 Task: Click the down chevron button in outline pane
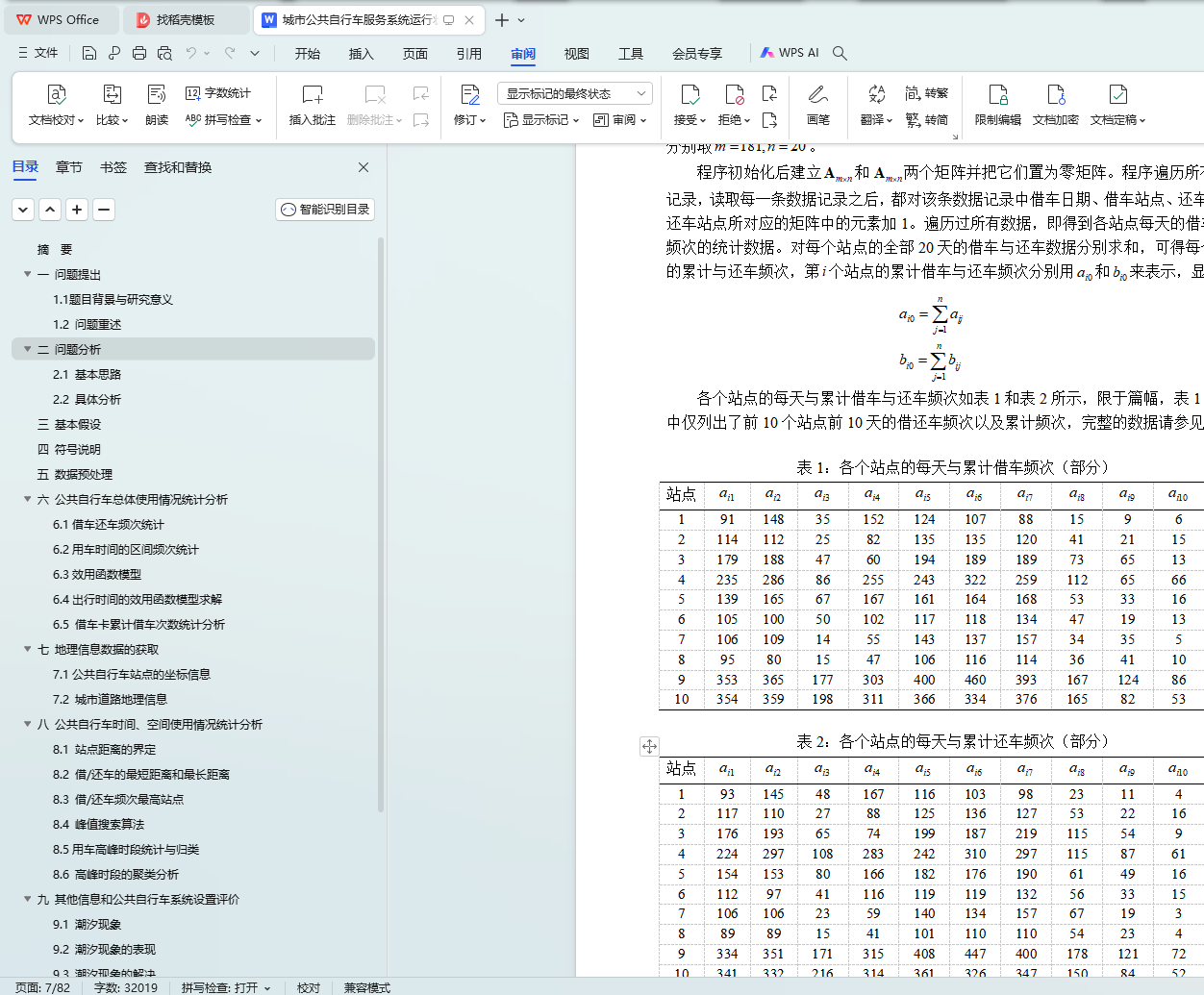[x=23, y=209]
